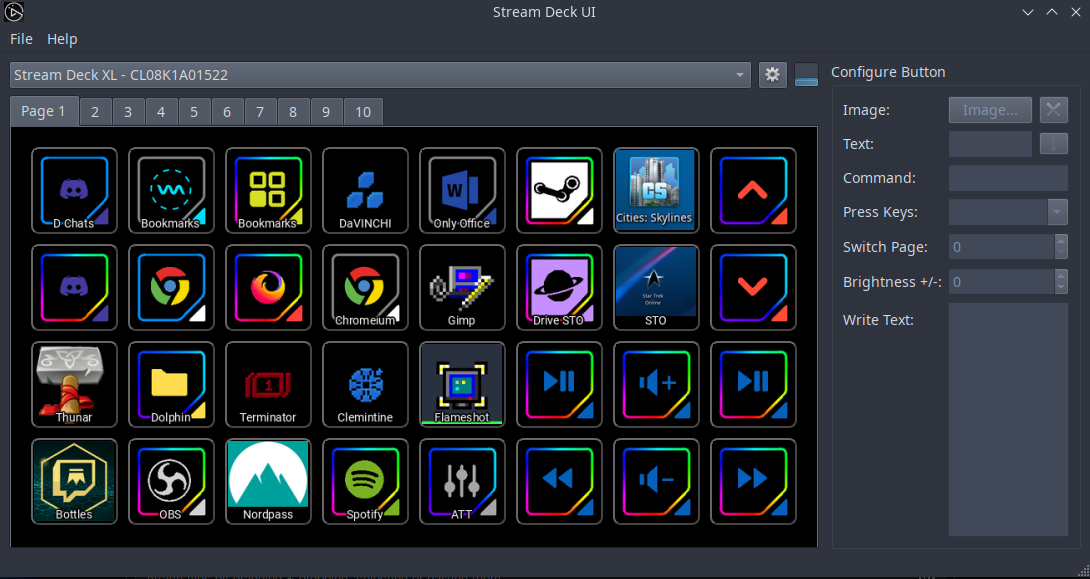Click the Steam button

[559, 190]
